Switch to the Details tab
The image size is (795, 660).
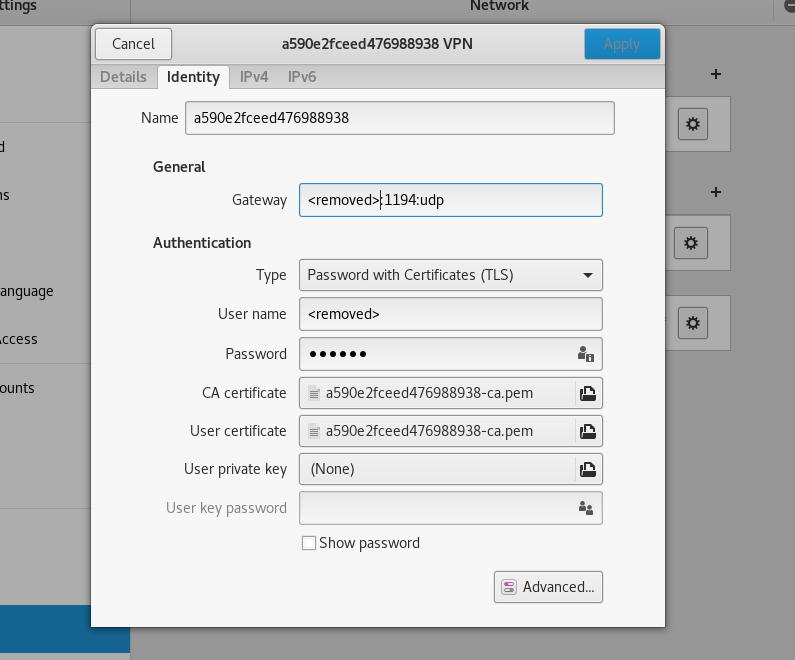124,77
